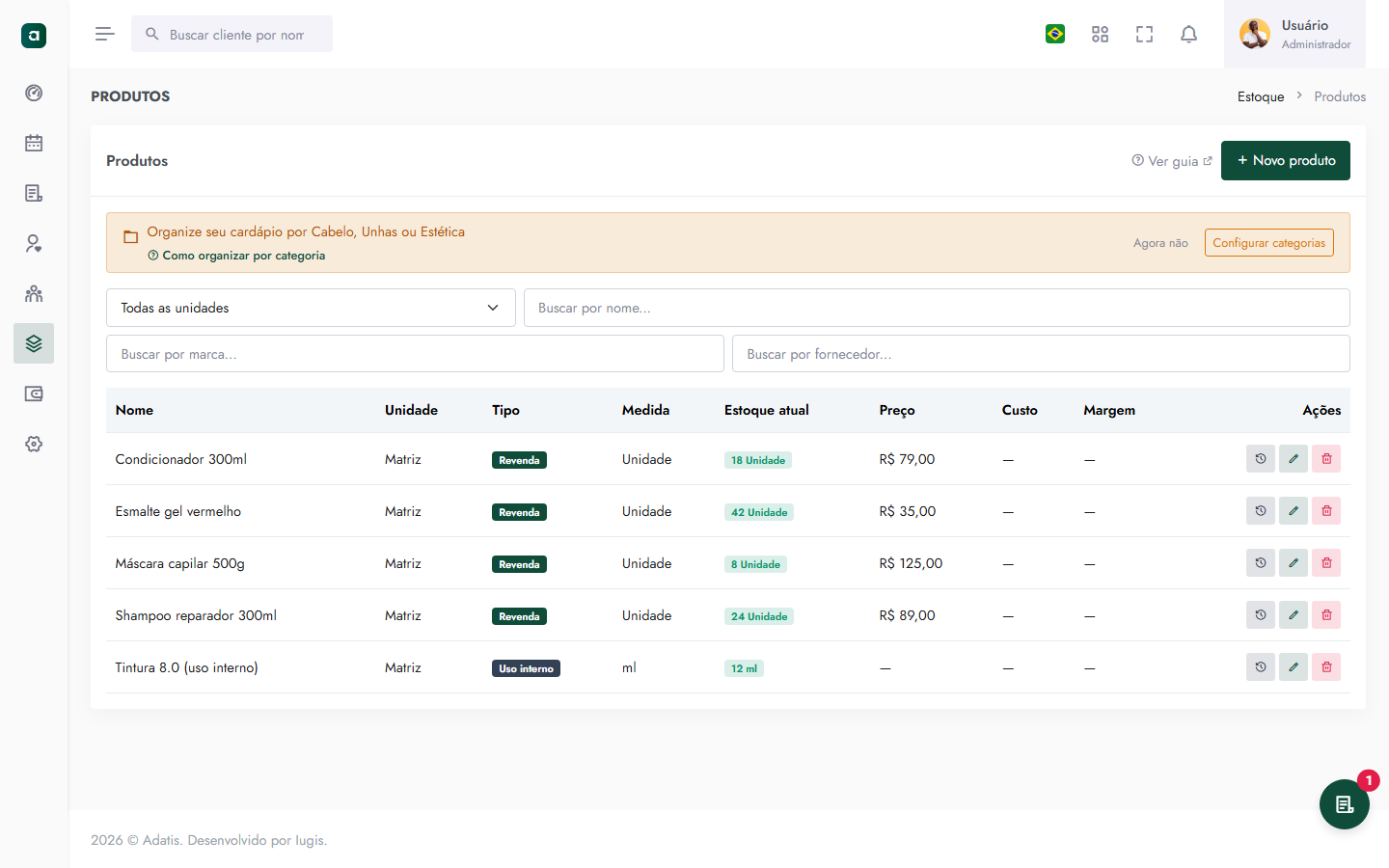
Task: Open the wallet icon in sidebar
Action: [x=34, y=394]
